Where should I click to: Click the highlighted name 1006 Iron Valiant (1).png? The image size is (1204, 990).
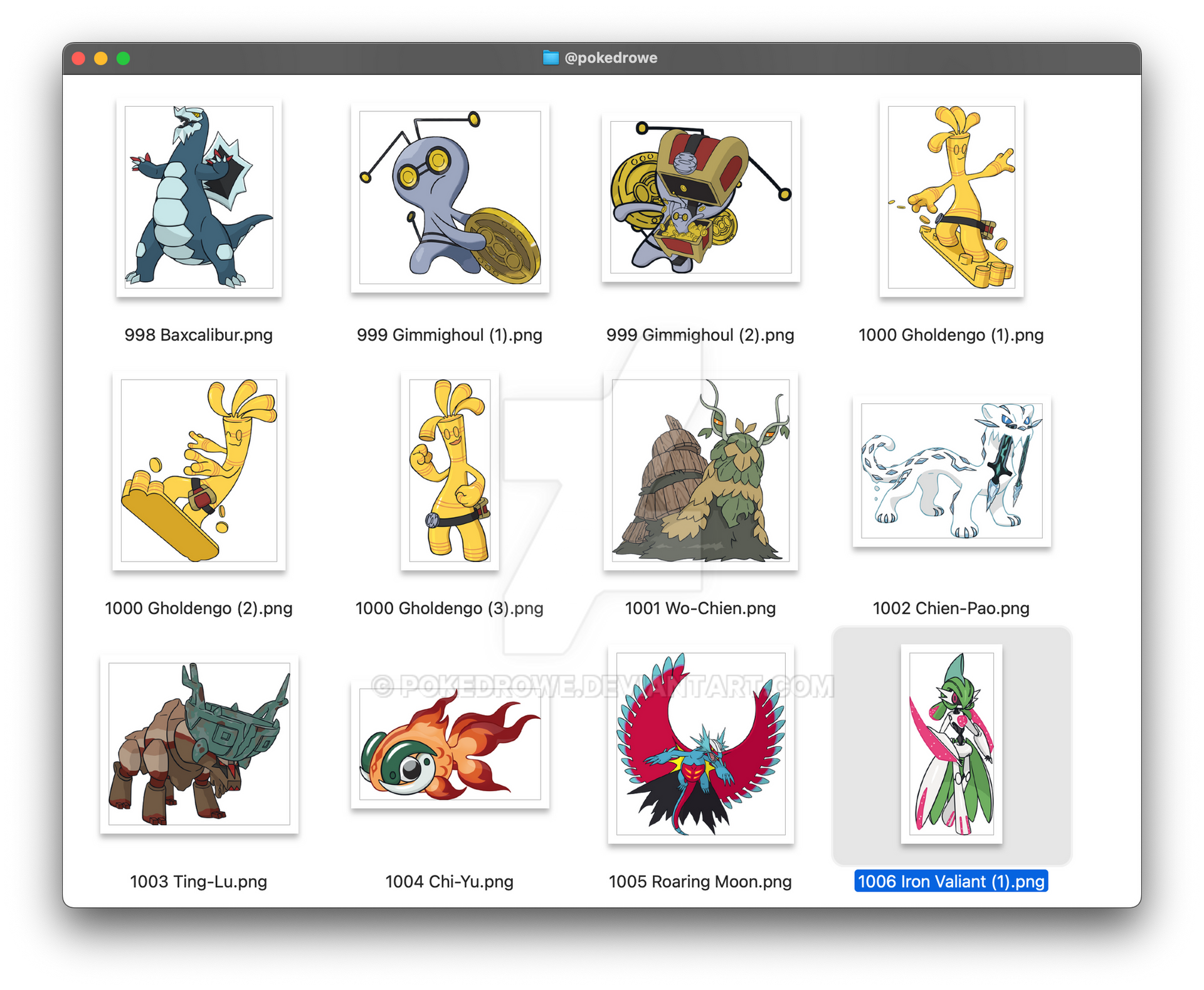tap(951, 881)
